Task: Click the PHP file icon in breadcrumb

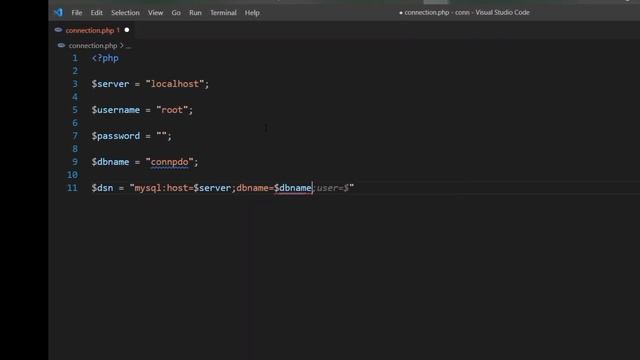Action: pos(61,45)
